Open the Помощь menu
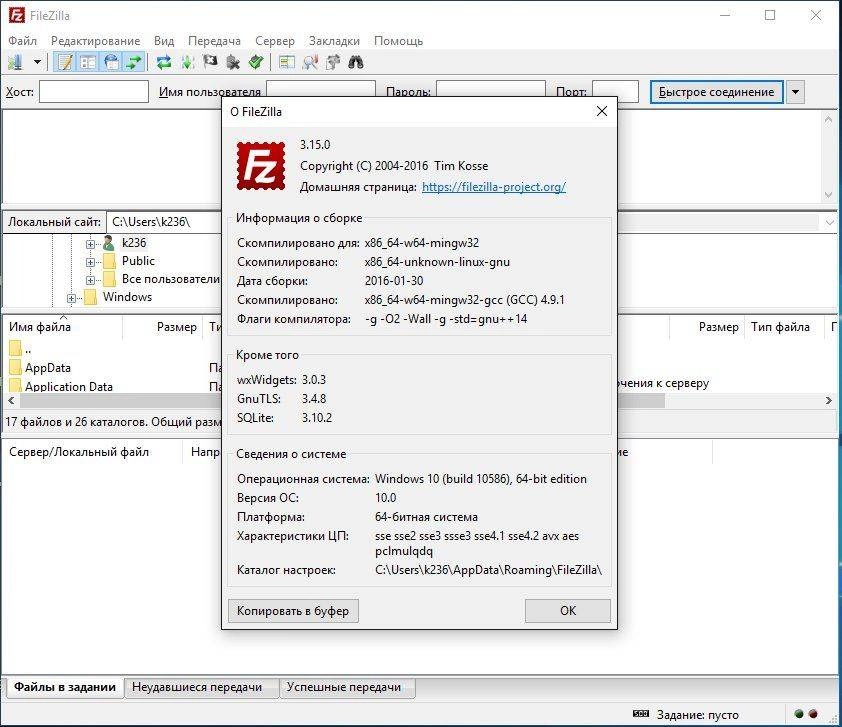The height and width of the screenshot is (727, 842). click(398, 41)
